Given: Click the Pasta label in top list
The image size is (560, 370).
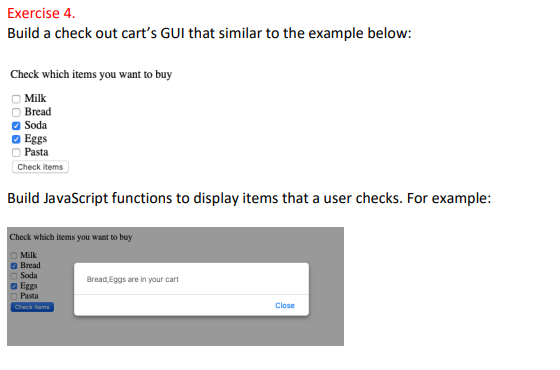Looking at the screenshot, I should click(x=36, y=152).
